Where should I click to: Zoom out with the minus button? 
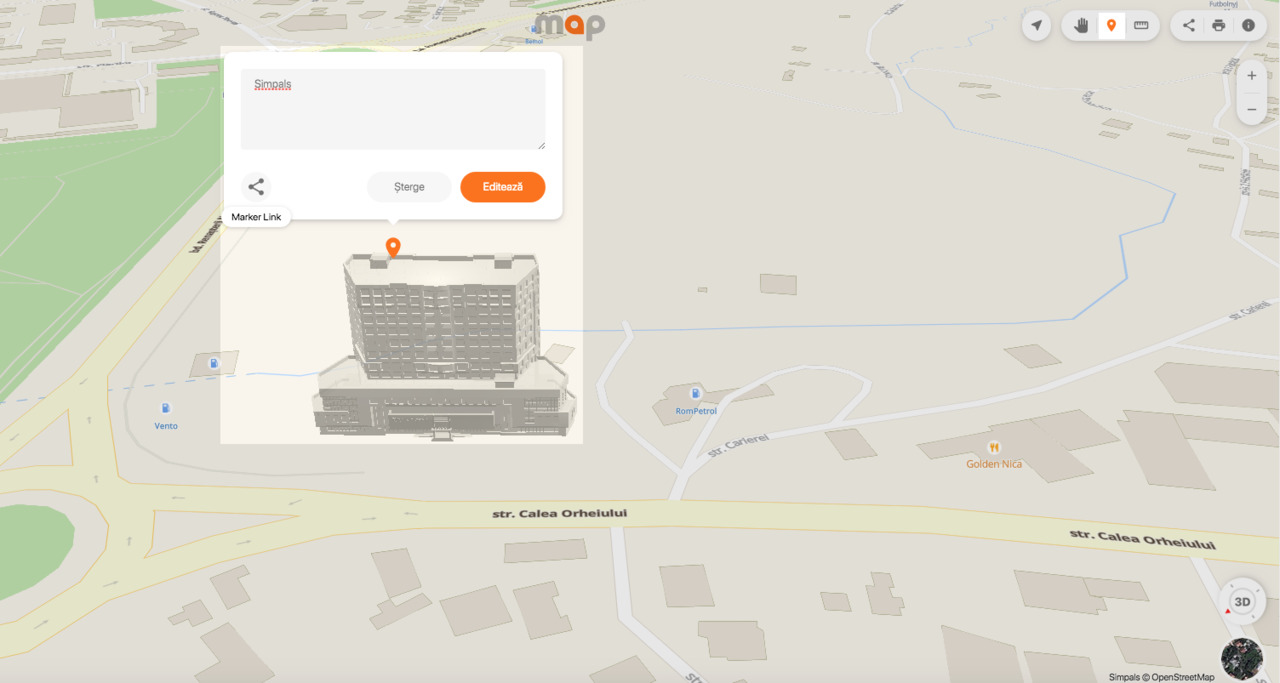[x=1252, y=109]
